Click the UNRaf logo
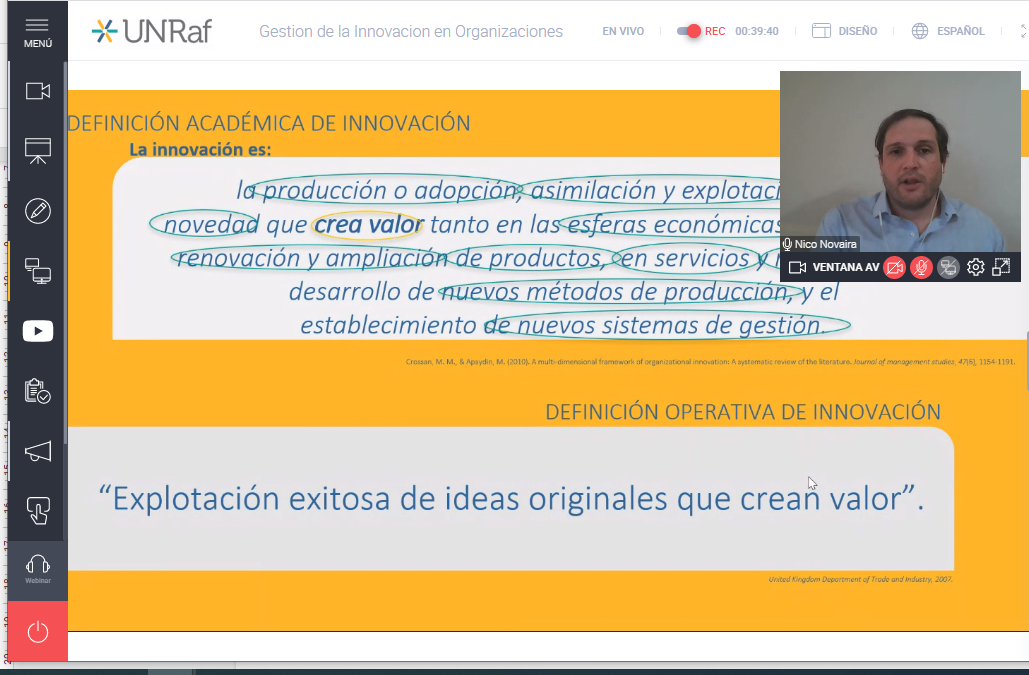The height and width of the screenshot is (675, 1029). point(152,31)
